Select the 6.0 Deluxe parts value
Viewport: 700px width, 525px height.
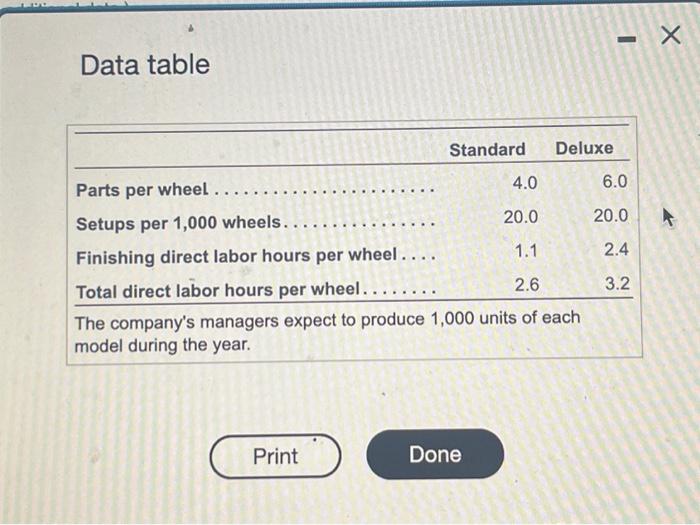point(615,181)
